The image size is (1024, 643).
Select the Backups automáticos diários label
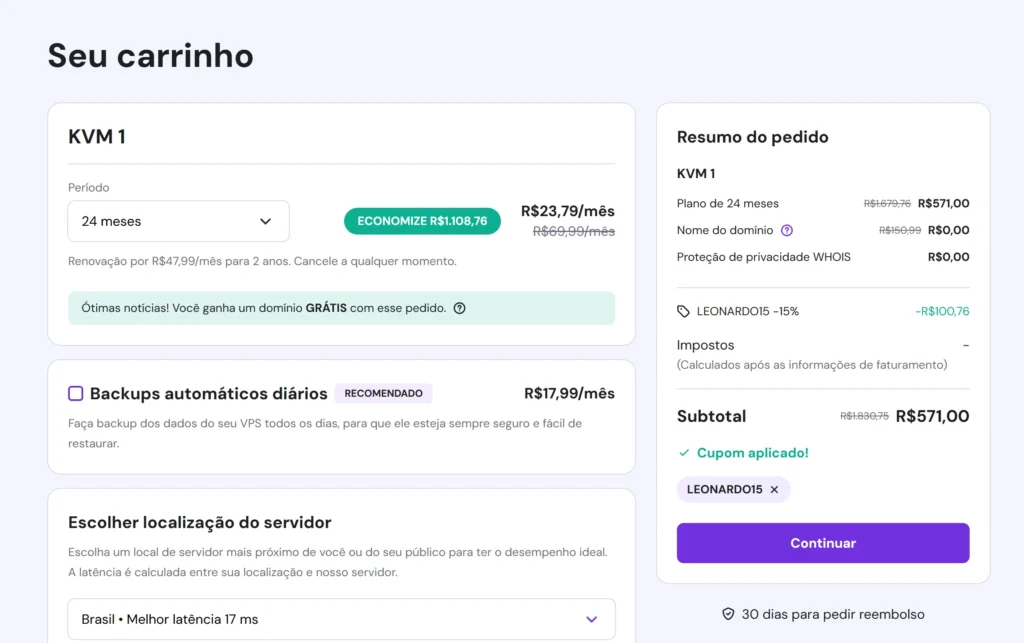(208, 393)
